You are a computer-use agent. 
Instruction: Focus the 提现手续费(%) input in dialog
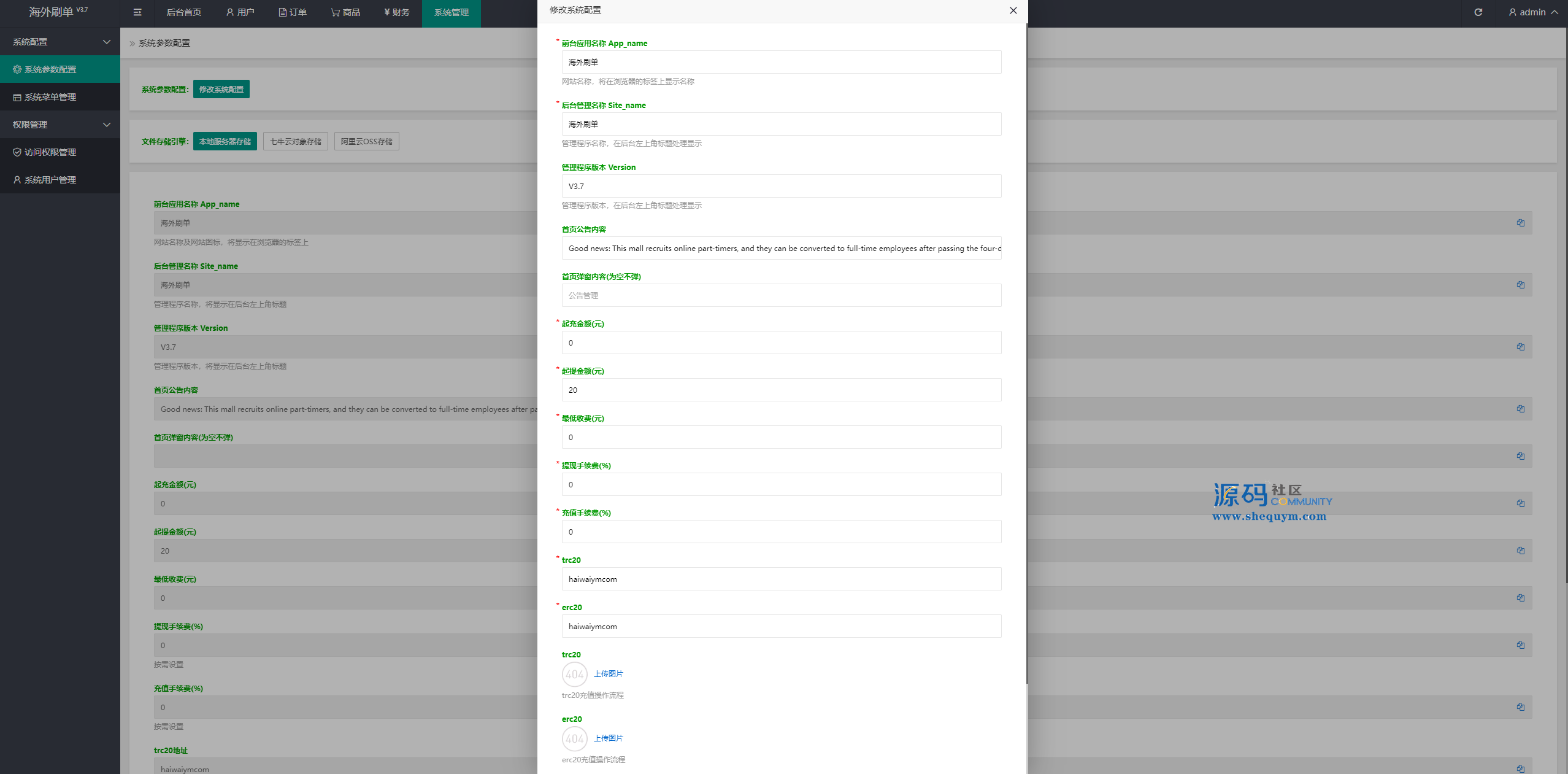point(782,484)
